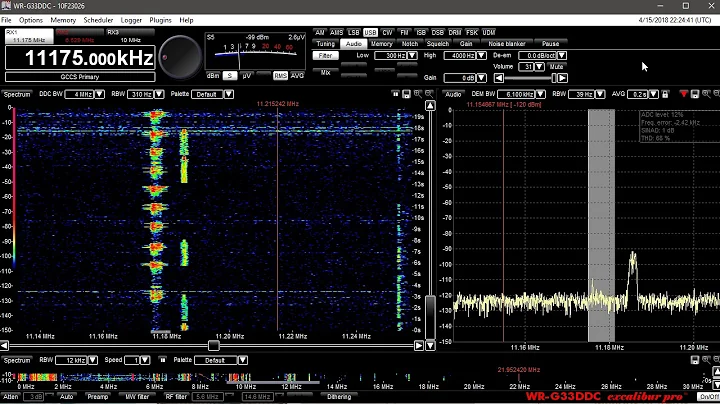Screen dimensions: 720x404
Task: Open the DDC BW dropdown
Action: (100, 94)
